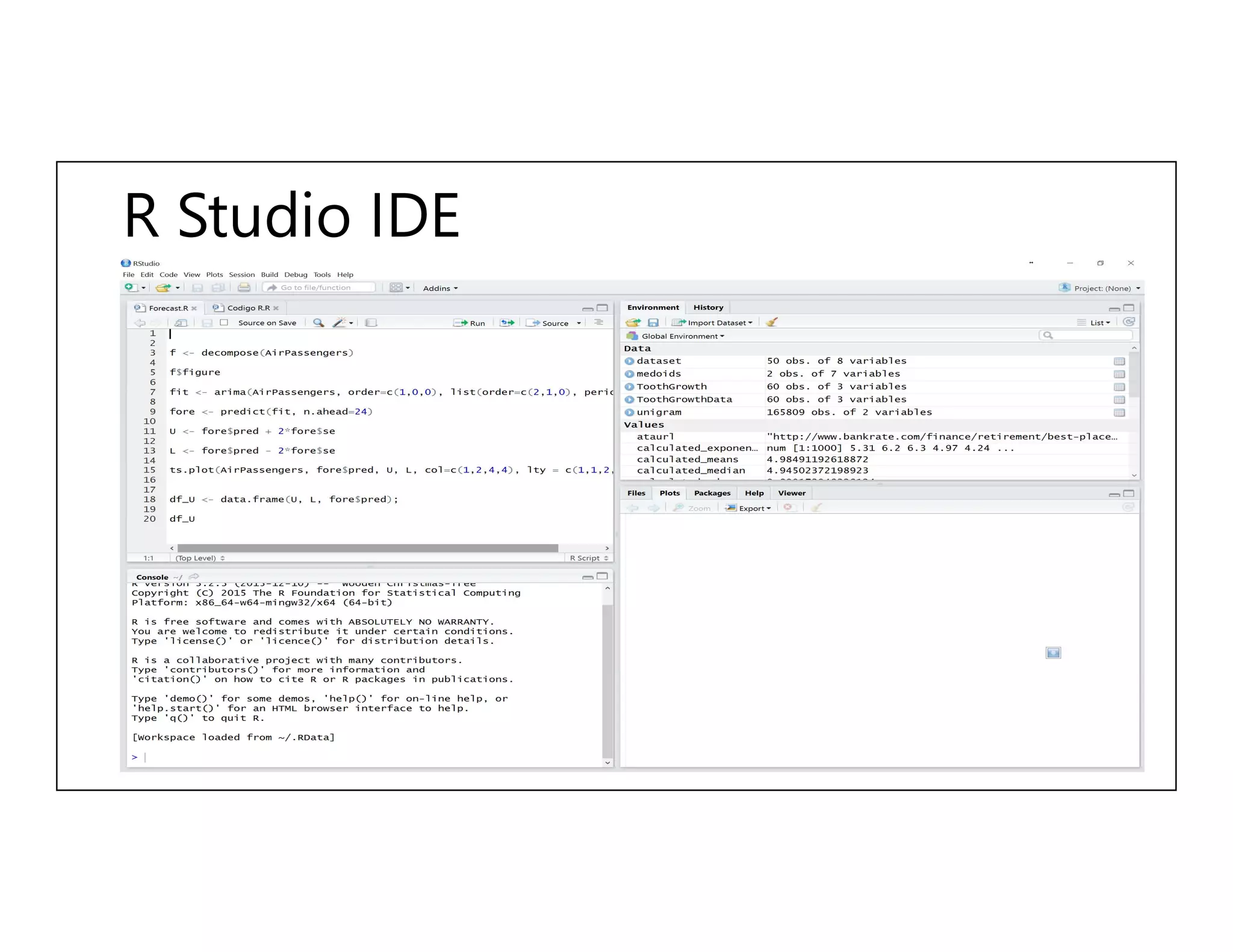This screenshot has width=1233, height=952.
Task: Open the unigram data viewer grid icon
Action: pos(1120,413)
